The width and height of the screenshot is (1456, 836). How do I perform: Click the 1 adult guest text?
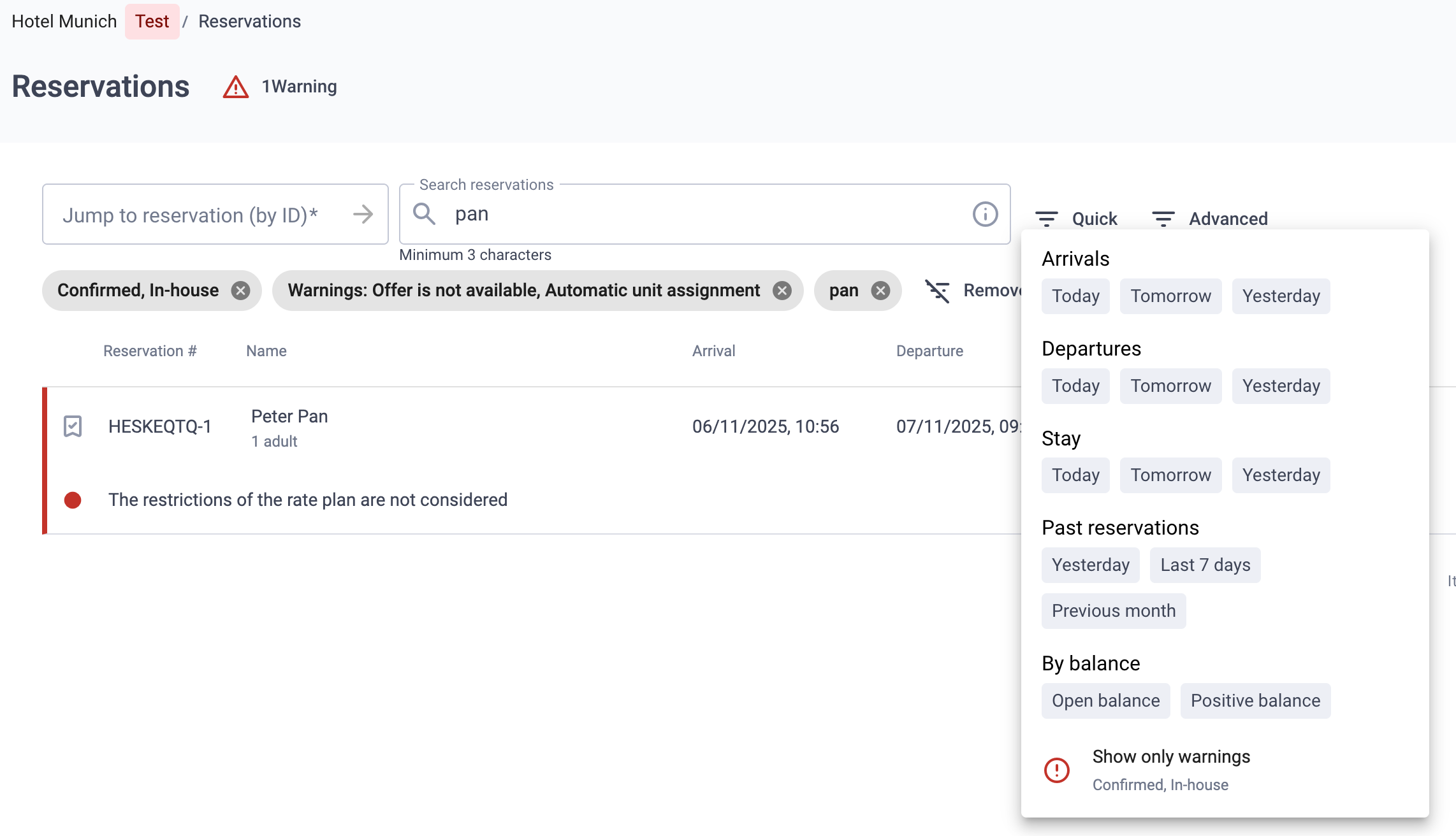274,442
